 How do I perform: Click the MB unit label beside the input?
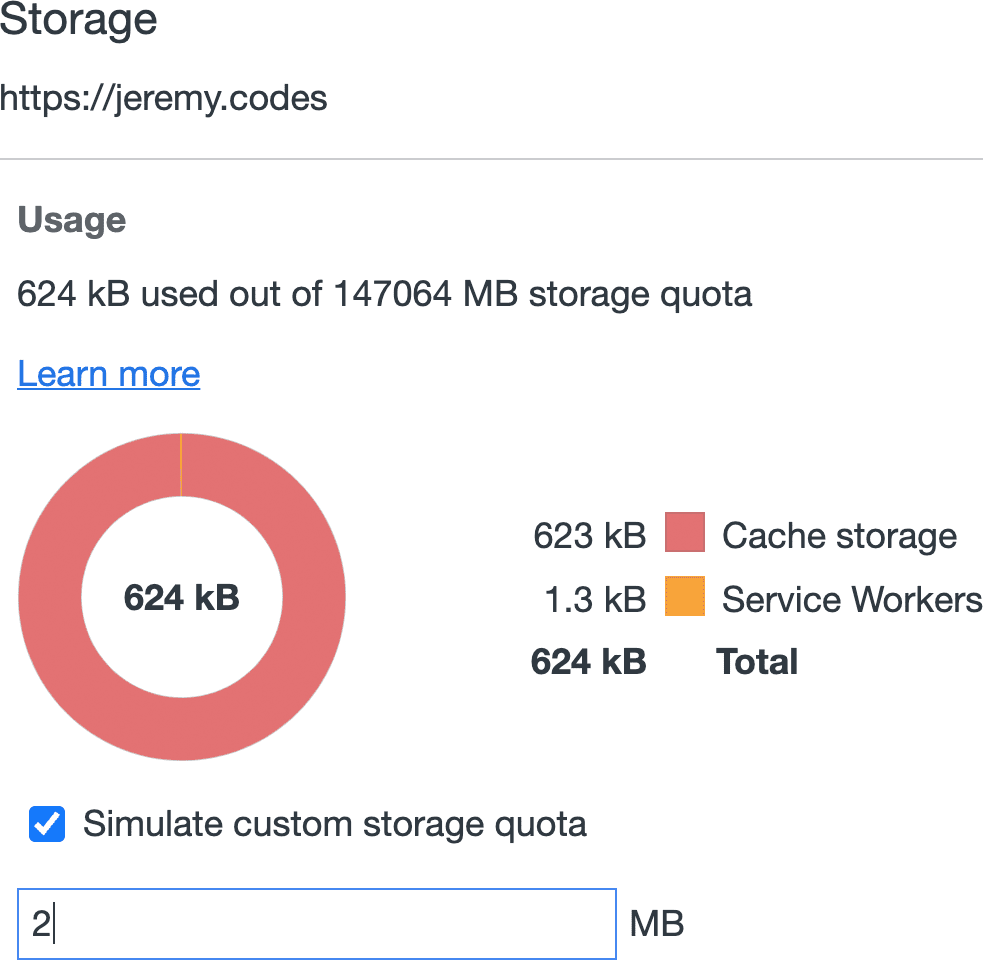coord(656,922)
